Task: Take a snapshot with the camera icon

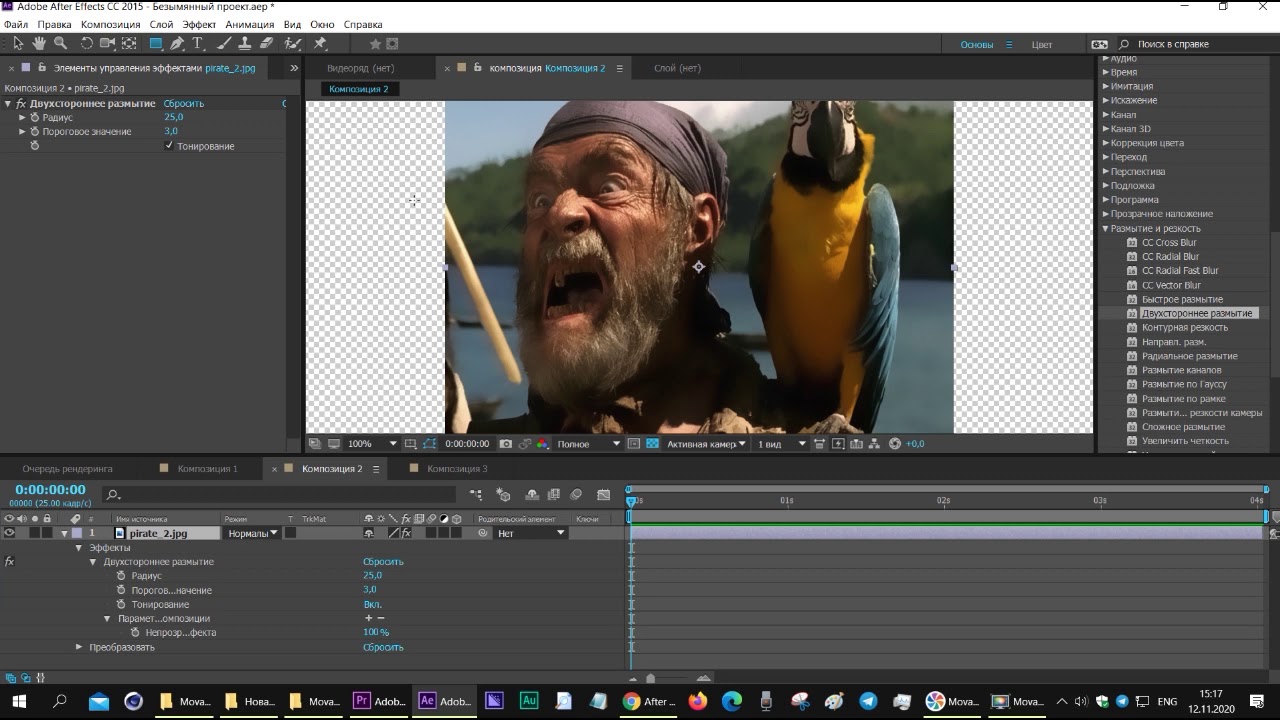Action: pos(506,444)
